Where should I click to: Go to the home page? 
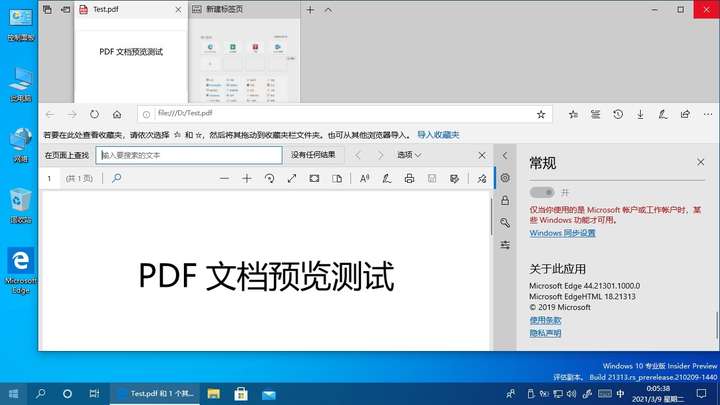pyautogui.click(x=117, y=114)
